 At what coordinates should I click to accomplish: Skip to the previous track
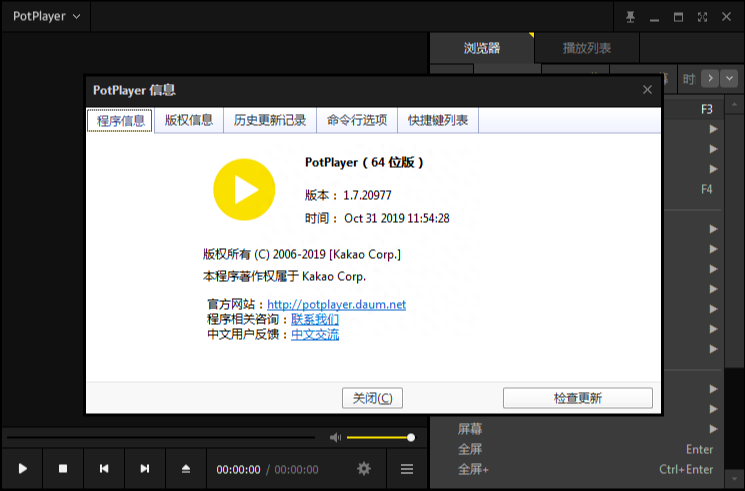point(104,468)
